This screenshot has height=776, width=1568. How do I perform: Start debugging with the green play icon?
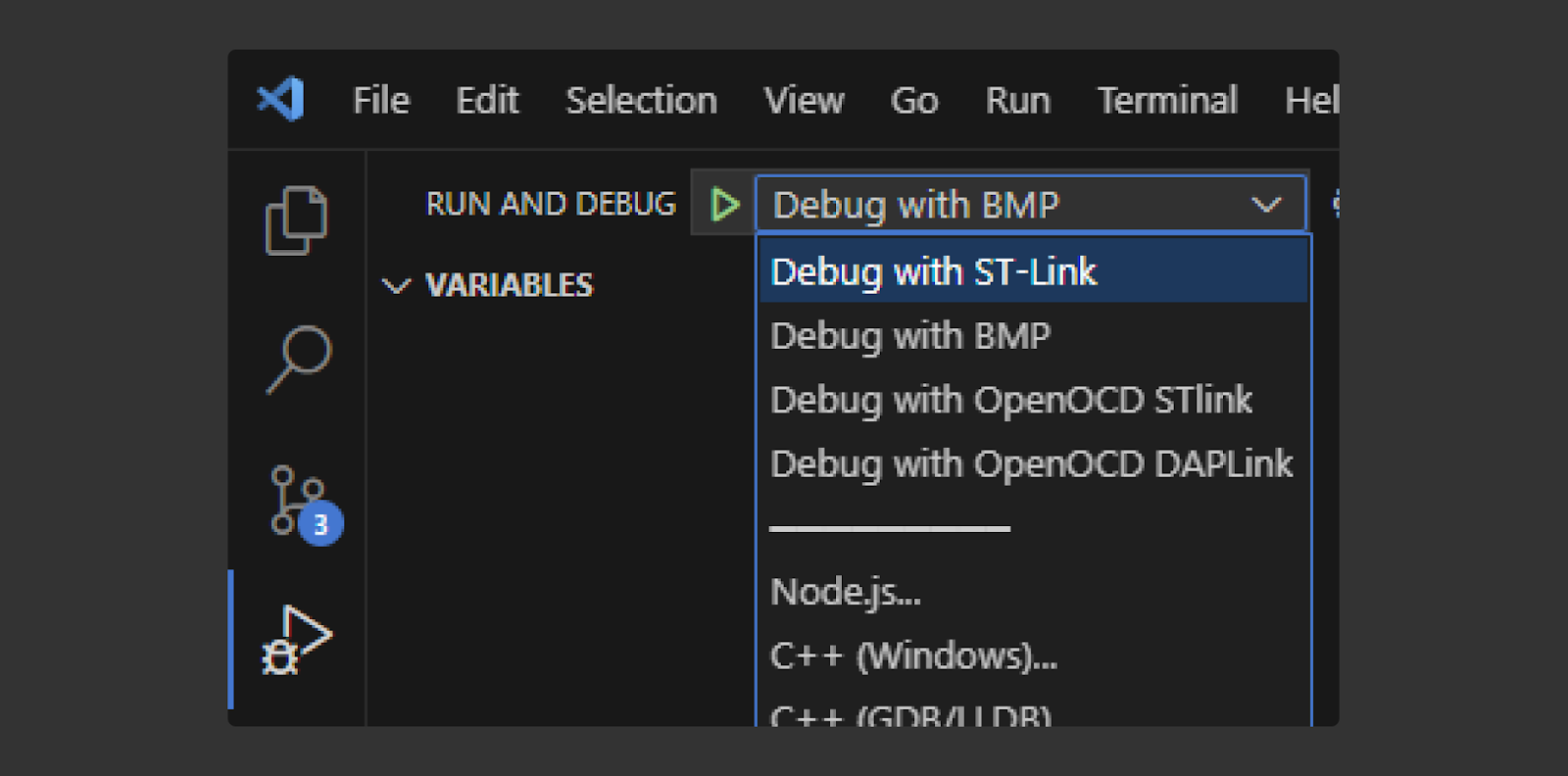(x=724, y=204)
